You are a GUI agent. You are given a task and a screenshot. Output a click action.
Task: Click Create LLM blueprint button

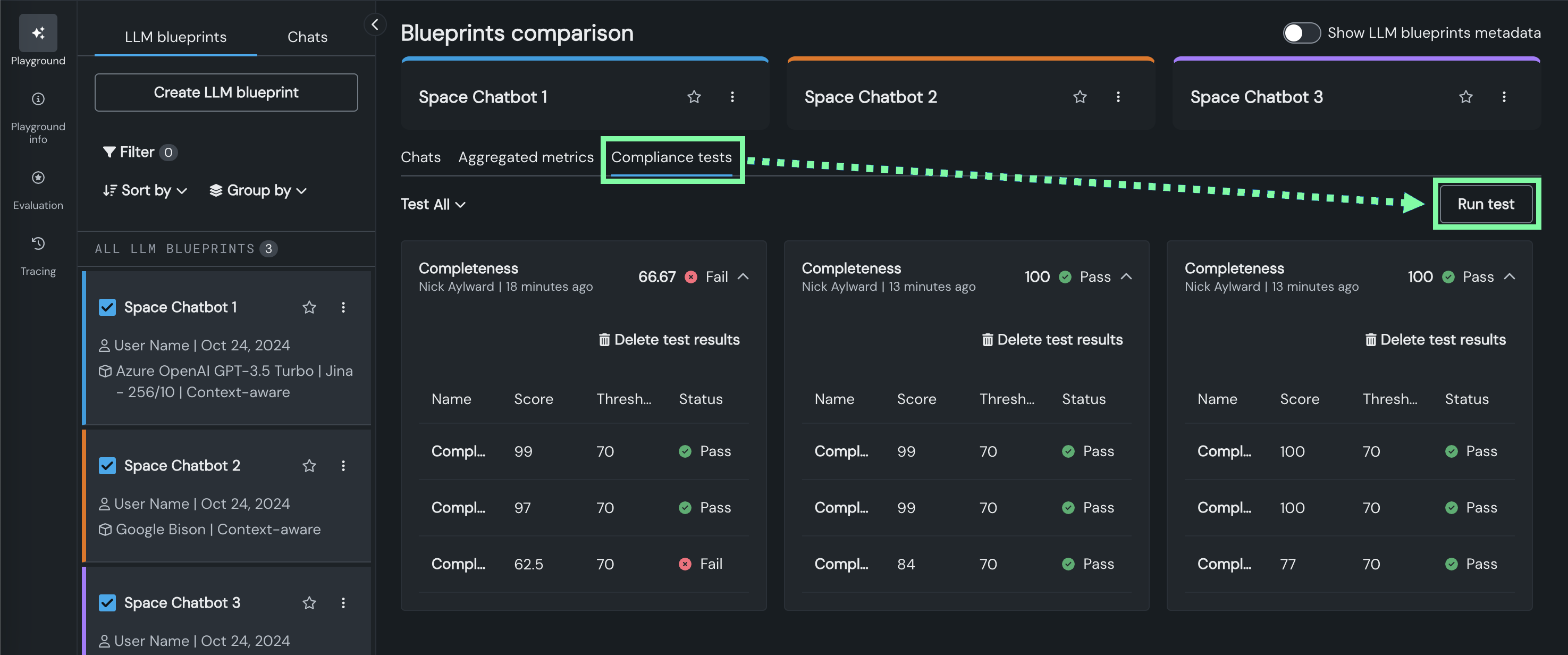pyautogui.click(x=226, y=93)
